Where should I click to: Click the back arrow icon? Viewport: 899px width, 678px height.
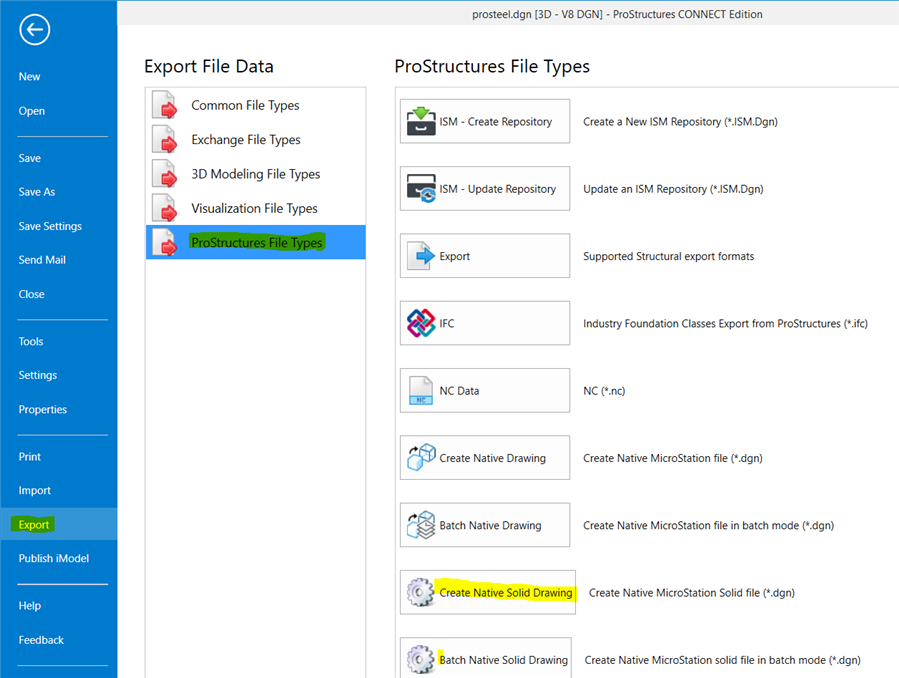point(34,30)
